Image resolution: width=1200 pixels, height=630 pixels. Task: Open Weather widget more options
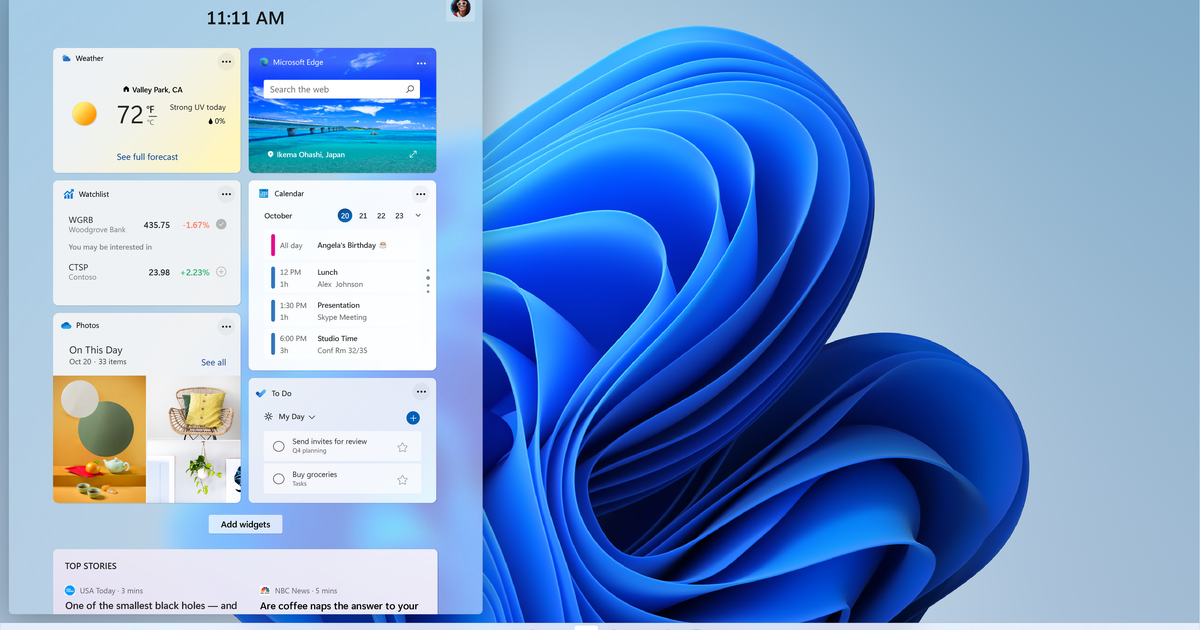pos(226,61)
